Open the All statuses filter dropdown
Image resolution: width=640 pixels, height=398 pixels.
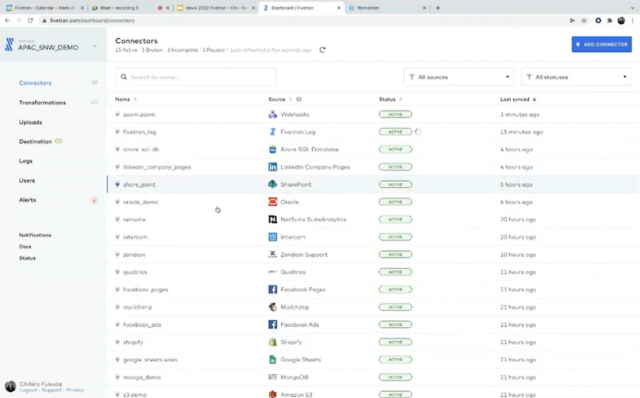(x=576, y=77)
